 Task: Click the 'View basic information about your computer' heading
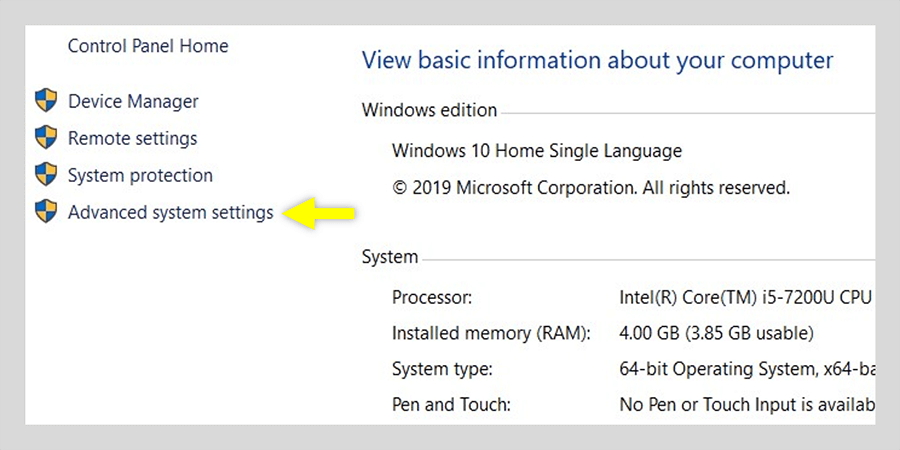(x=597, y=60)
